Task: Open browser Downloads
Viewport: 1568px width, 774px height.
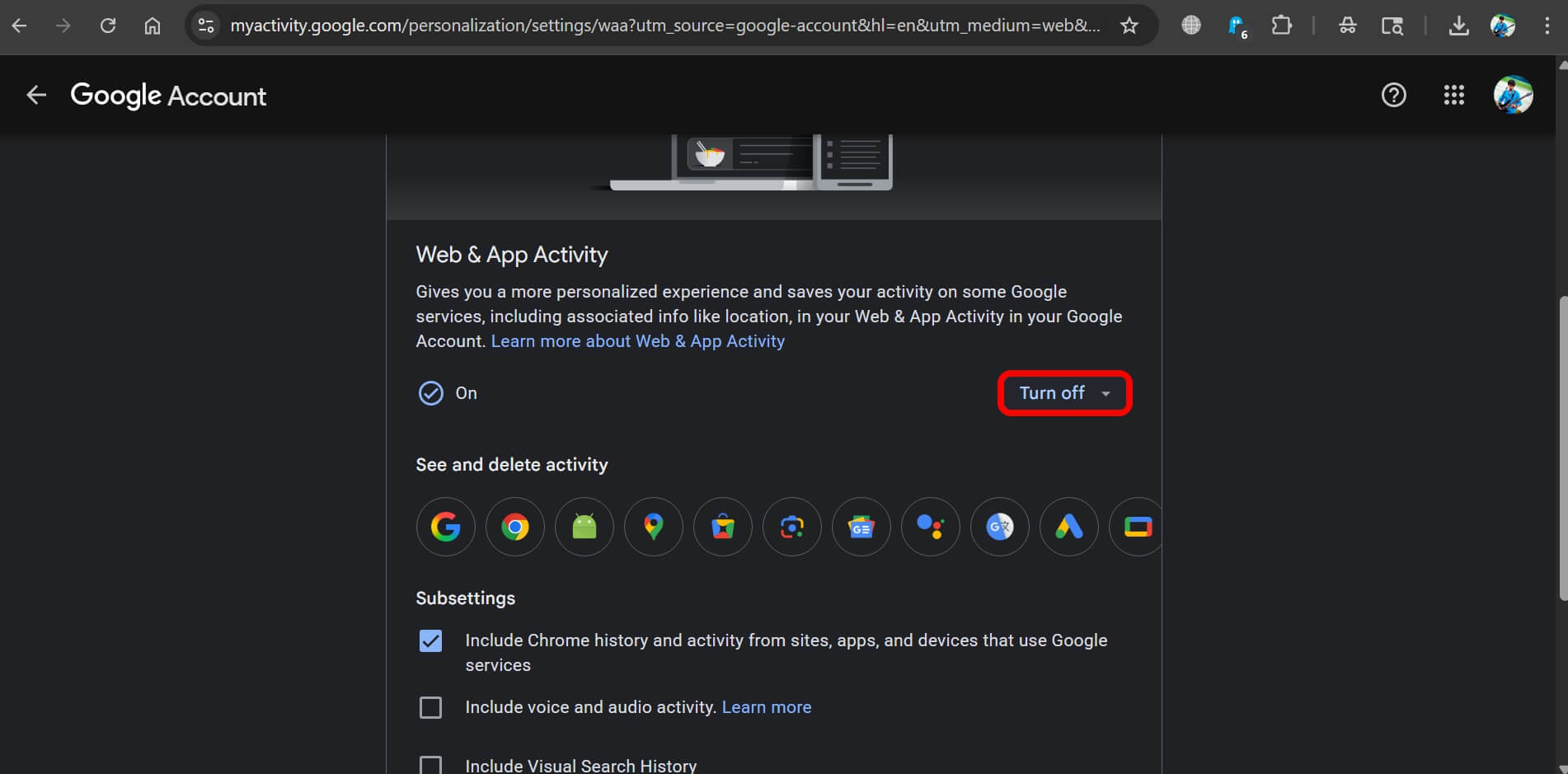Action: tap(1458, 26)
